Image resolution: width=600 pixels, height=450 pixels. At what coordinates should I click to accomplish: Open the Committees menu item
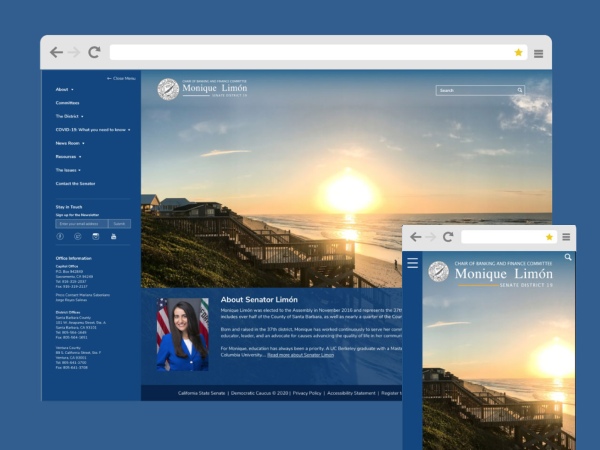click(x=67, y=103)
